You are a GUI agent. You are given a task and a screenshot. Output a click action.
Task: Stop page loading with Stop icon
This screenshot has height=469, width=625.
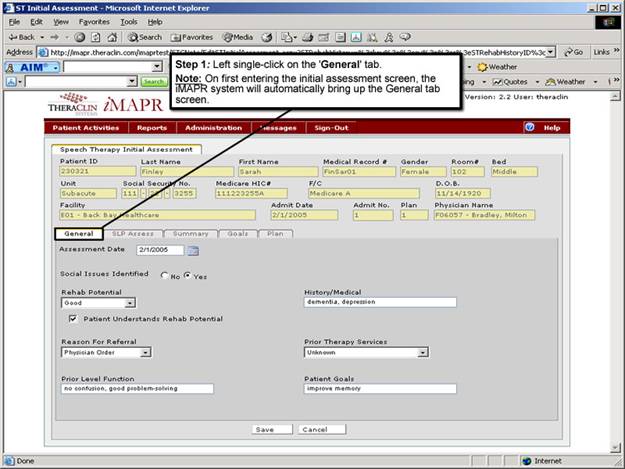point(80,37)
